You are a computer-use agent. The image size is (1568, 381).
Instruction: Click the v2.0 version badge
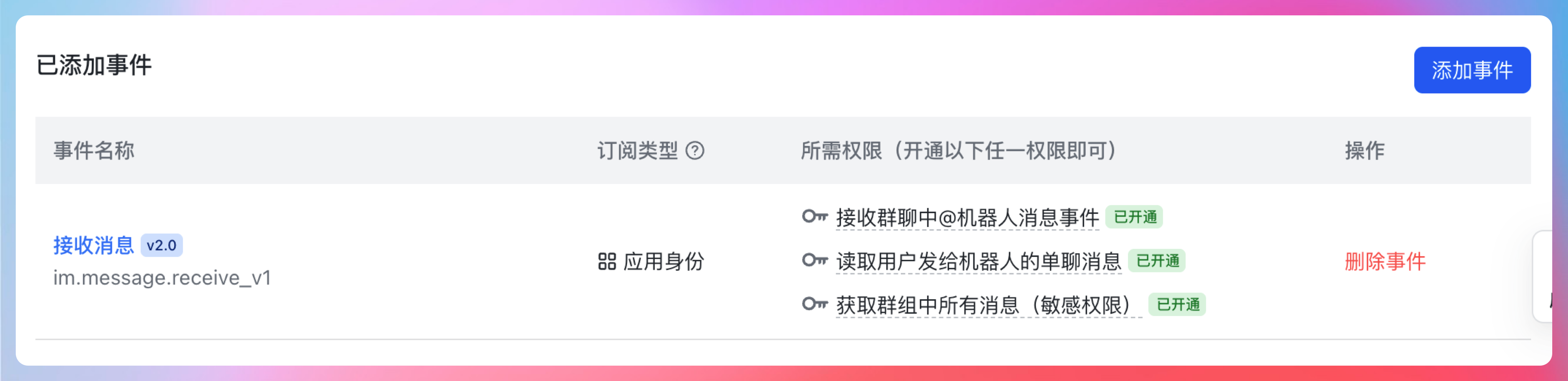point(161,245)
